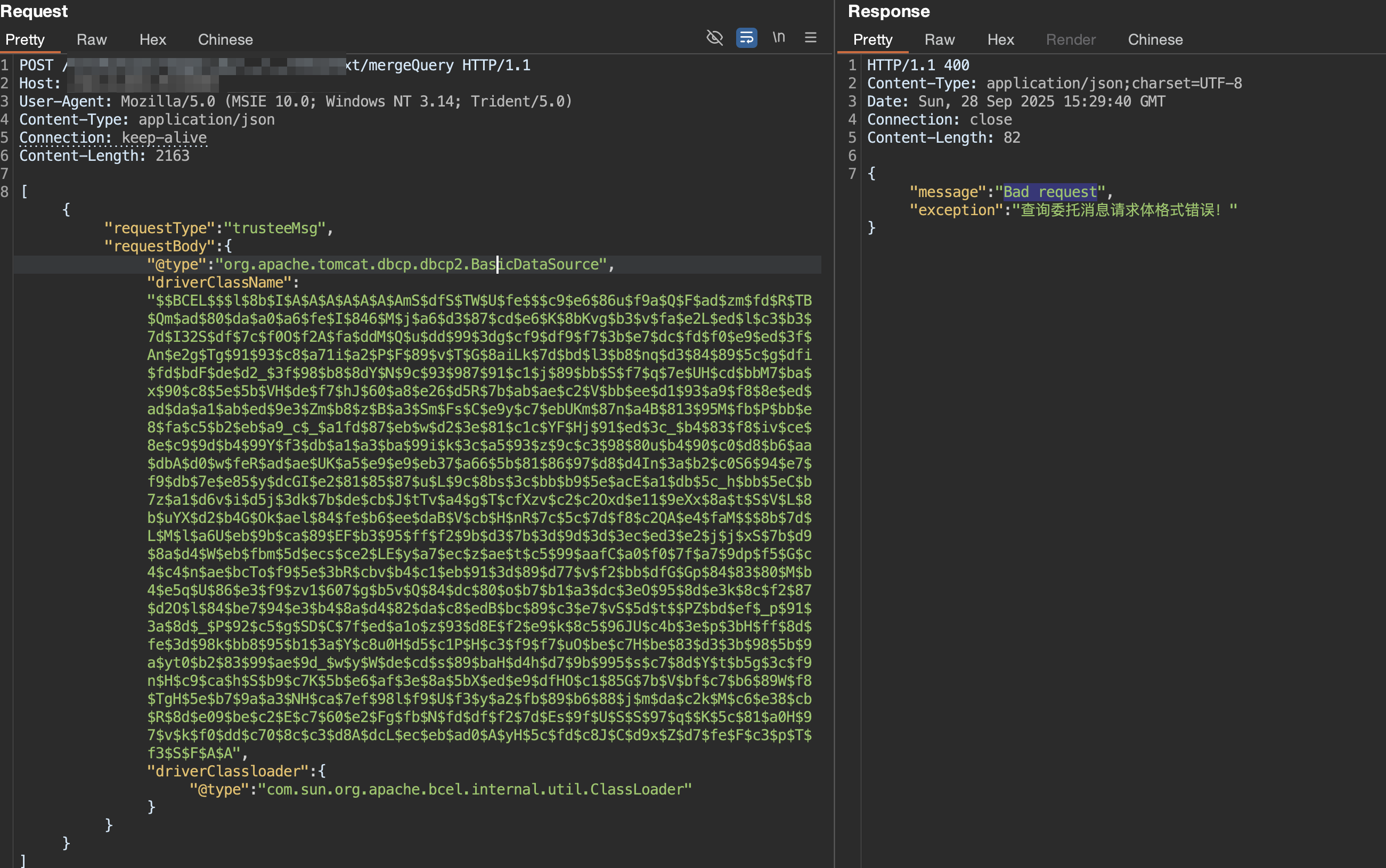1386x868 pixels.
Task: Click the driverClassloader key in request body
Action: [x=228, y=771]
